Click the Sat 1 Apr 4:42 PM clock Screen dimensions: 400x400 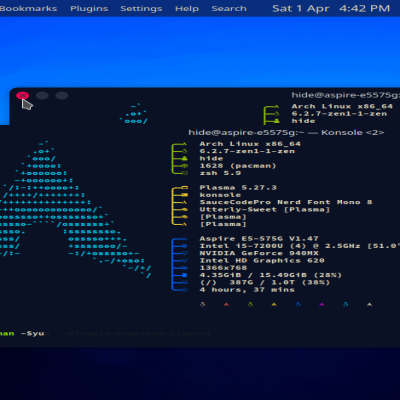coord(331,8)
